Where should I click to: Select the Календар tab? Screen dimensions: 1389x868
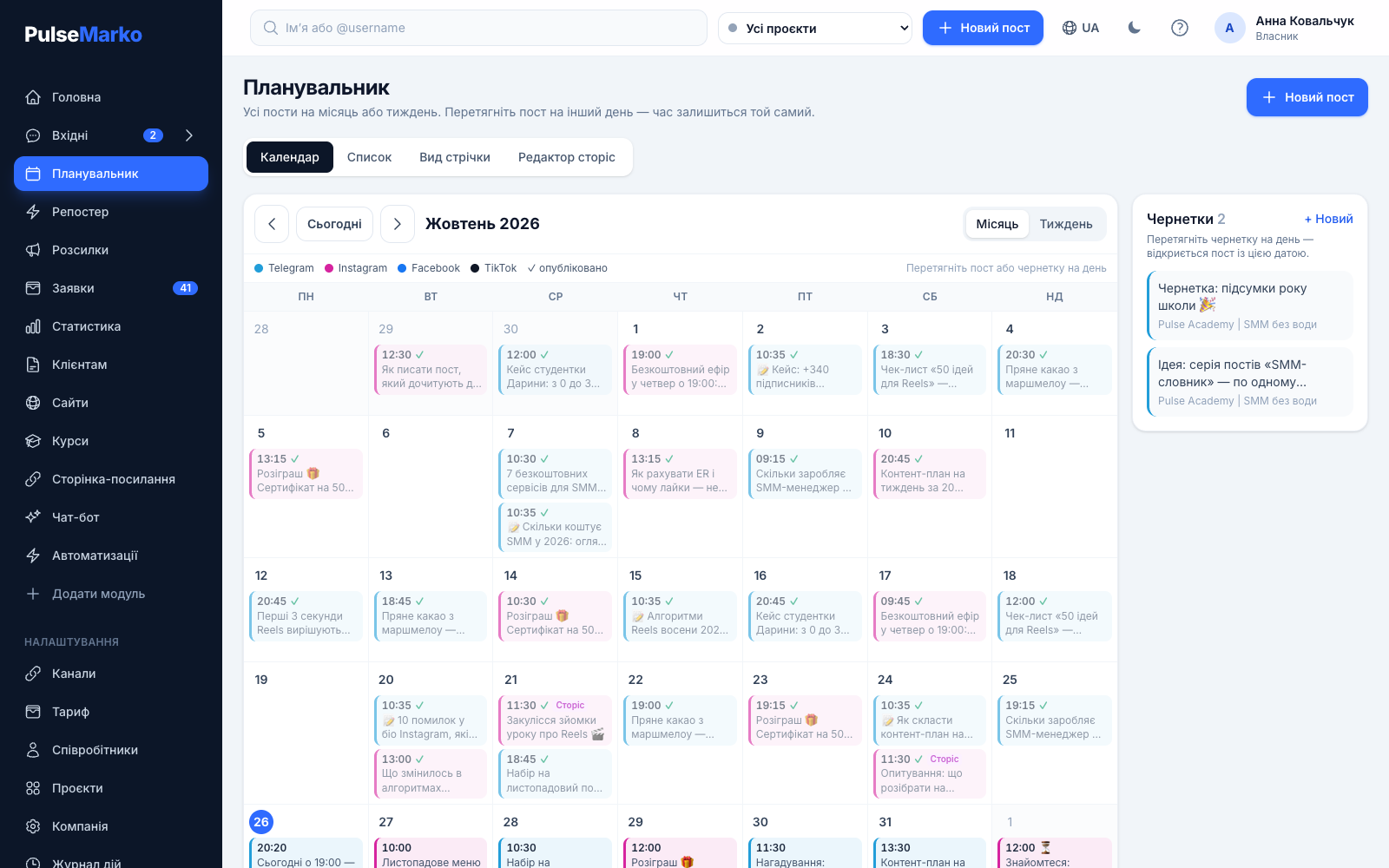point(290,157)
